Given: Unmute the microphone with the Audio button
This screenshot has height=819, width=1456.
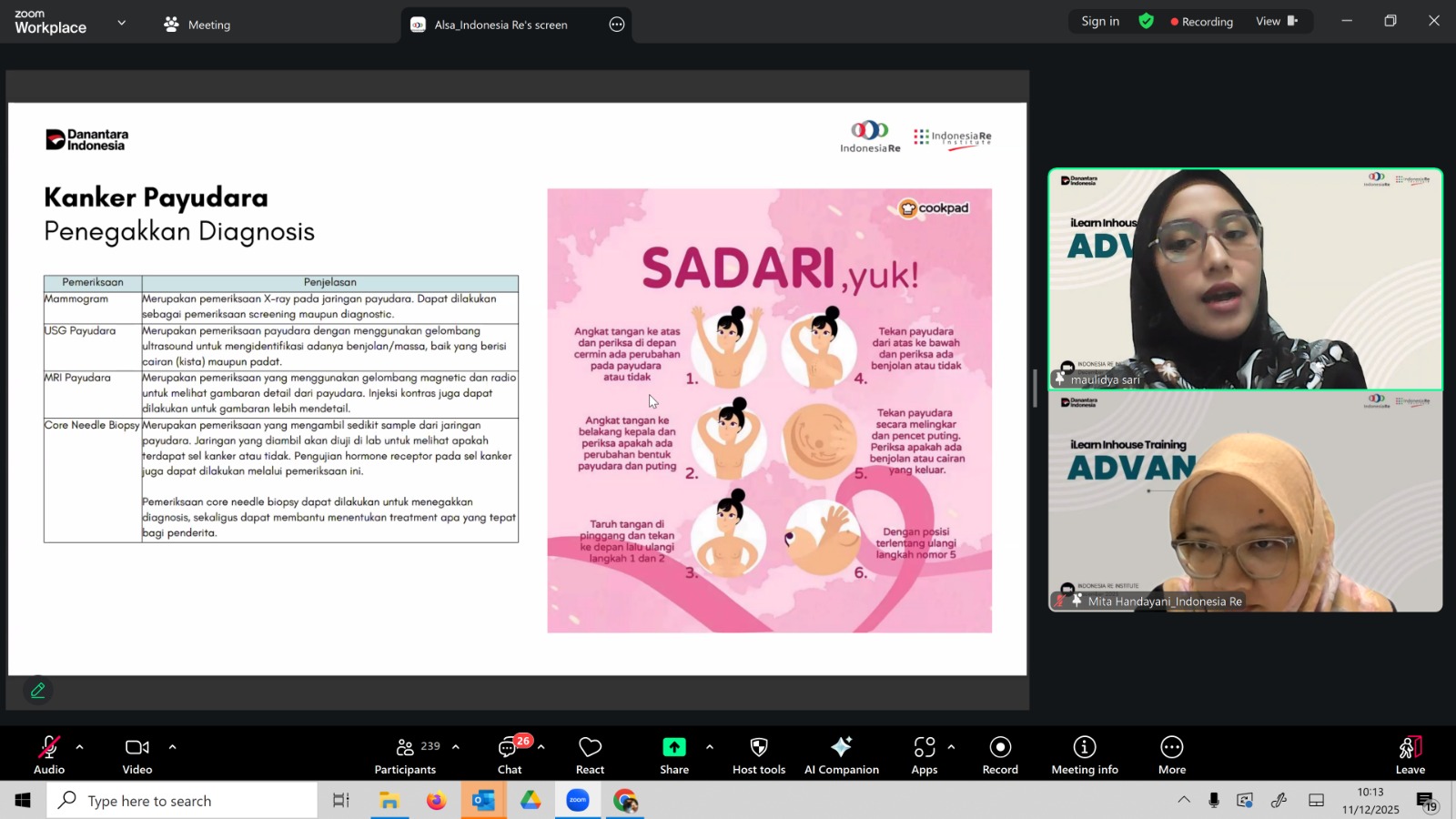Looking at the screenshot, I should point(49,754).
